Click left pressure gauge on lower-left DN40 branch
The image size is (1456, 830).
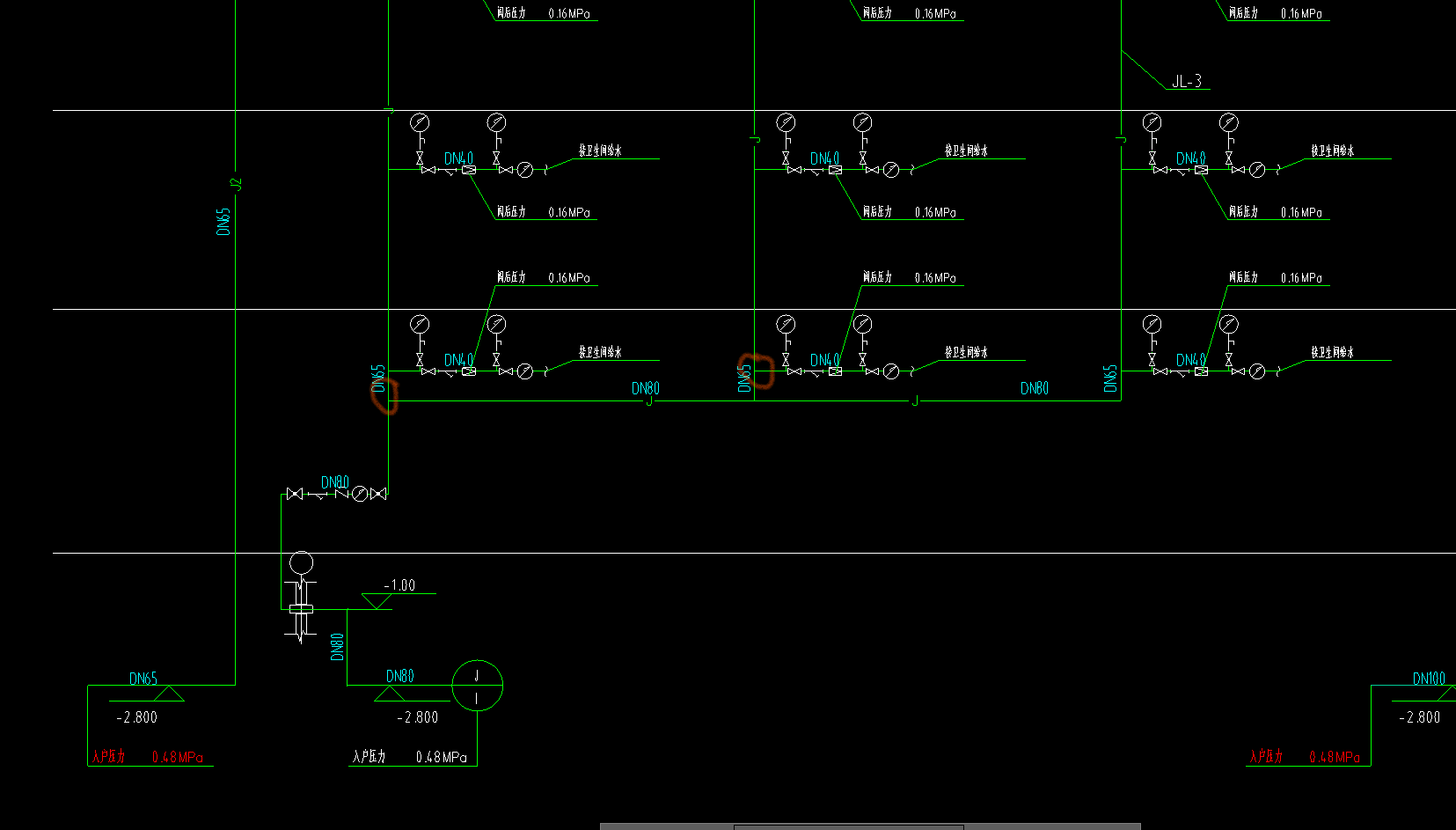pyautogui.click(x=420, y=324)
